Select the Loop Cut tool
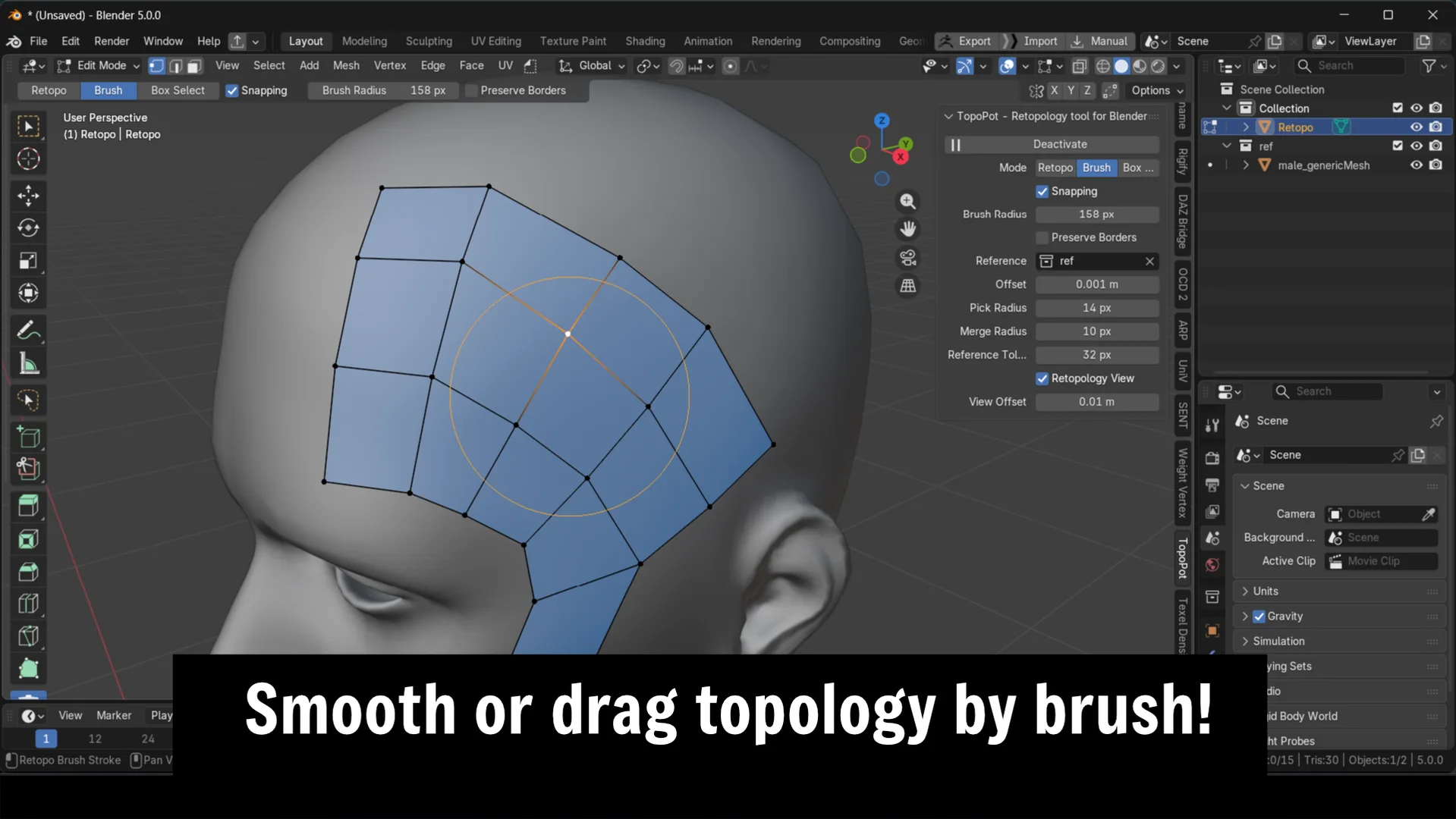The width and height of the screenshot is (1456, 819). pyautogui.click(x=28, y=604)
